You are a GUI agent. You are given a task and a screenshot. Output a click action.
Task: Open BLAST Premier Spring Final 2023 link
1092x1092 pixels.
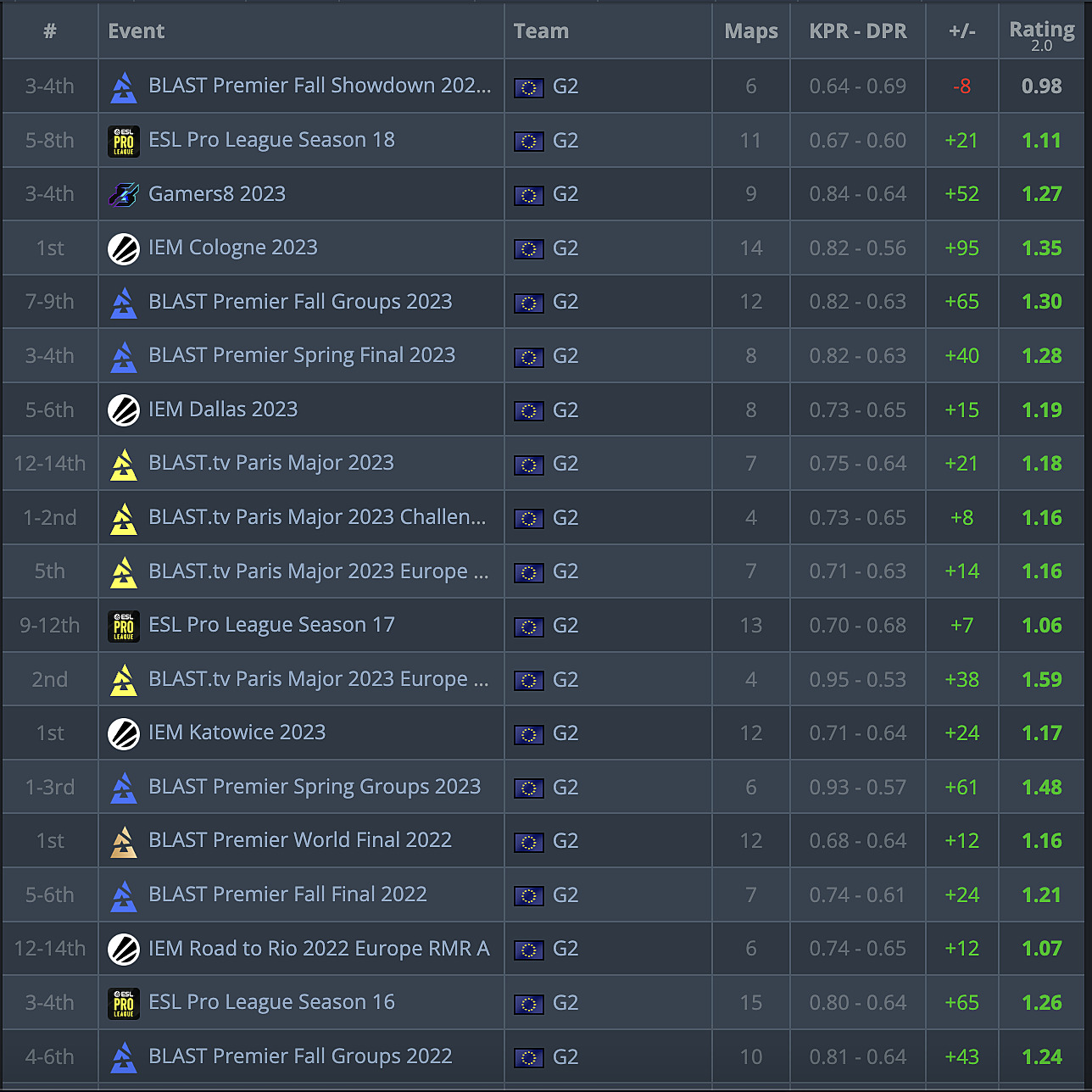(302, 355)
